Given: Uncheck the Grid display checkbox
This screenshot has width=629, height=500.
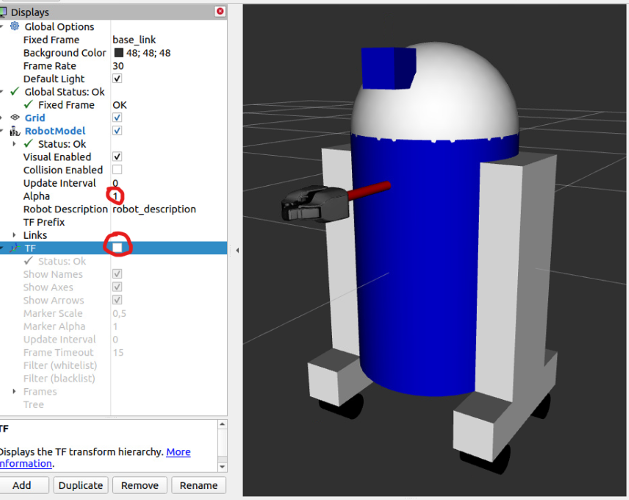Looking at the screenshot, I should 117,118.
